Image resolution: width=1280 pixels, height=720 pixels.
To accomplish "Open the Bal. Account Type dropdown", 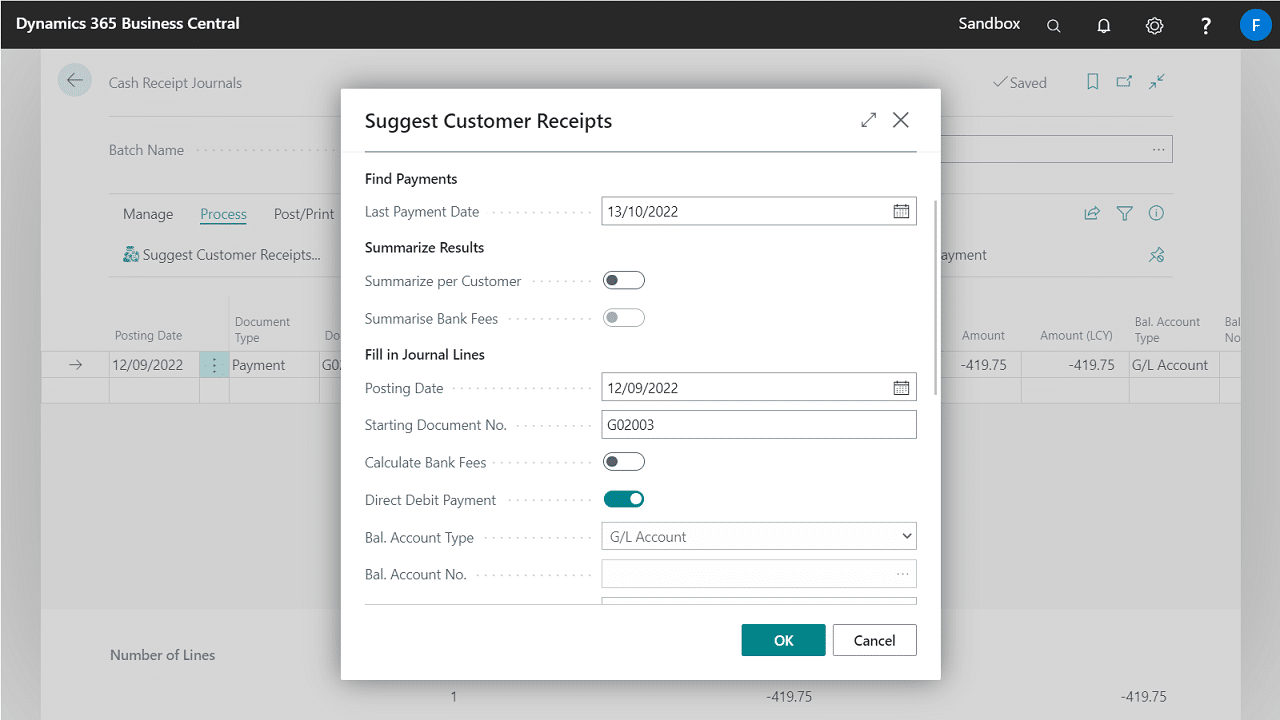I will [758, 537].
